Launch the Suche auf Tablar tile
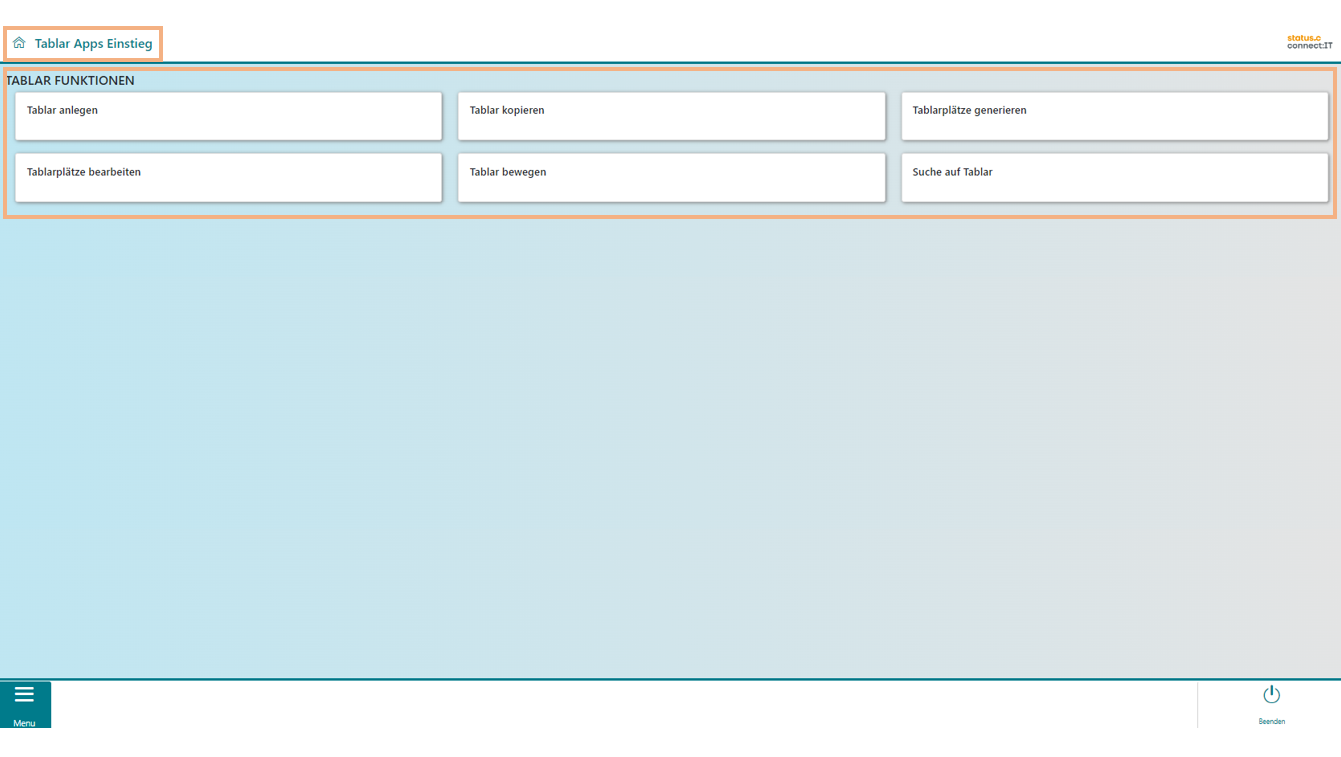The width and height of the screenshot is (1341, 757). (x=1114, y=177)
